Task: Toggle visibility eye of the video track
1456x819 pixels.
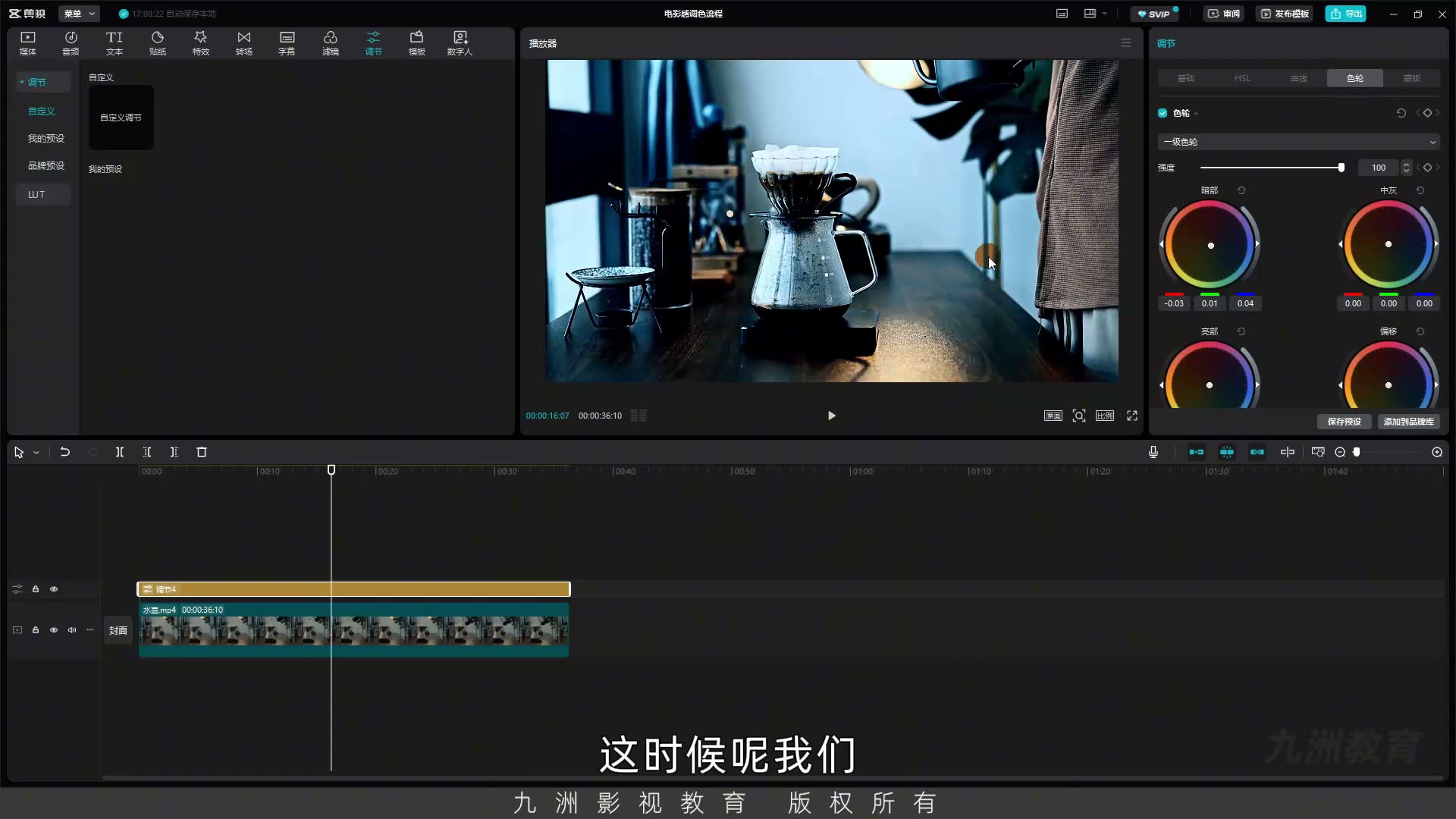Action: (x=54, y=630)
